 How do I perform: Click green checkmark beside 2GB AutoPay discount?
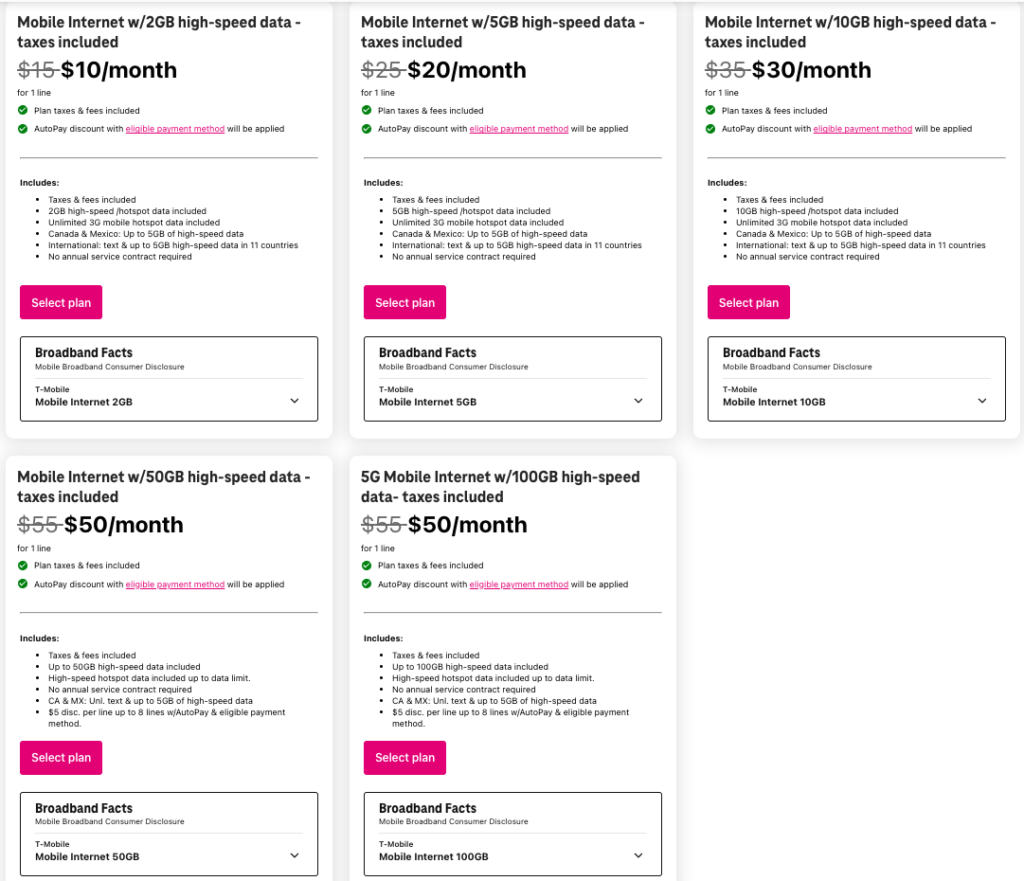[x=23, y=129]
